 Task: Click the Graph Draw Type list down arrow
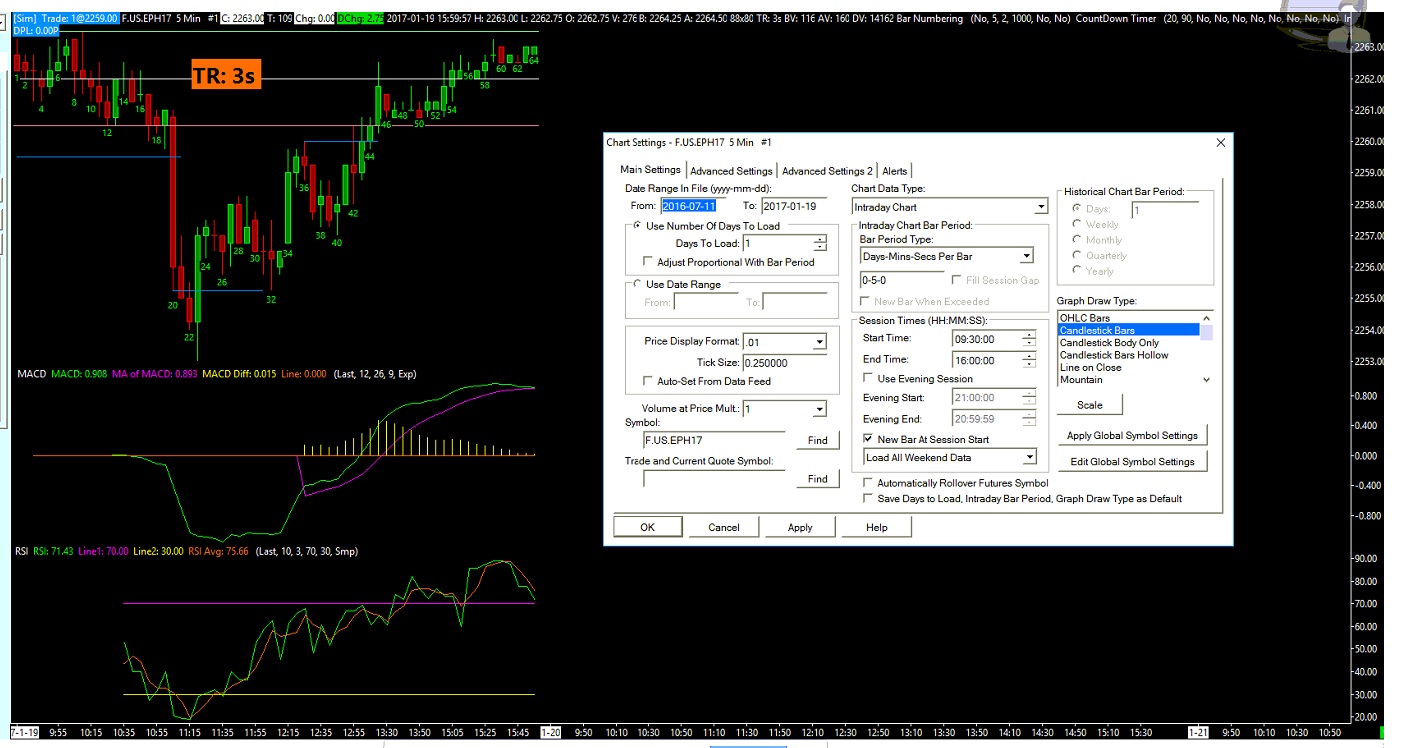pyautogui.click(x=1206, y=380)
